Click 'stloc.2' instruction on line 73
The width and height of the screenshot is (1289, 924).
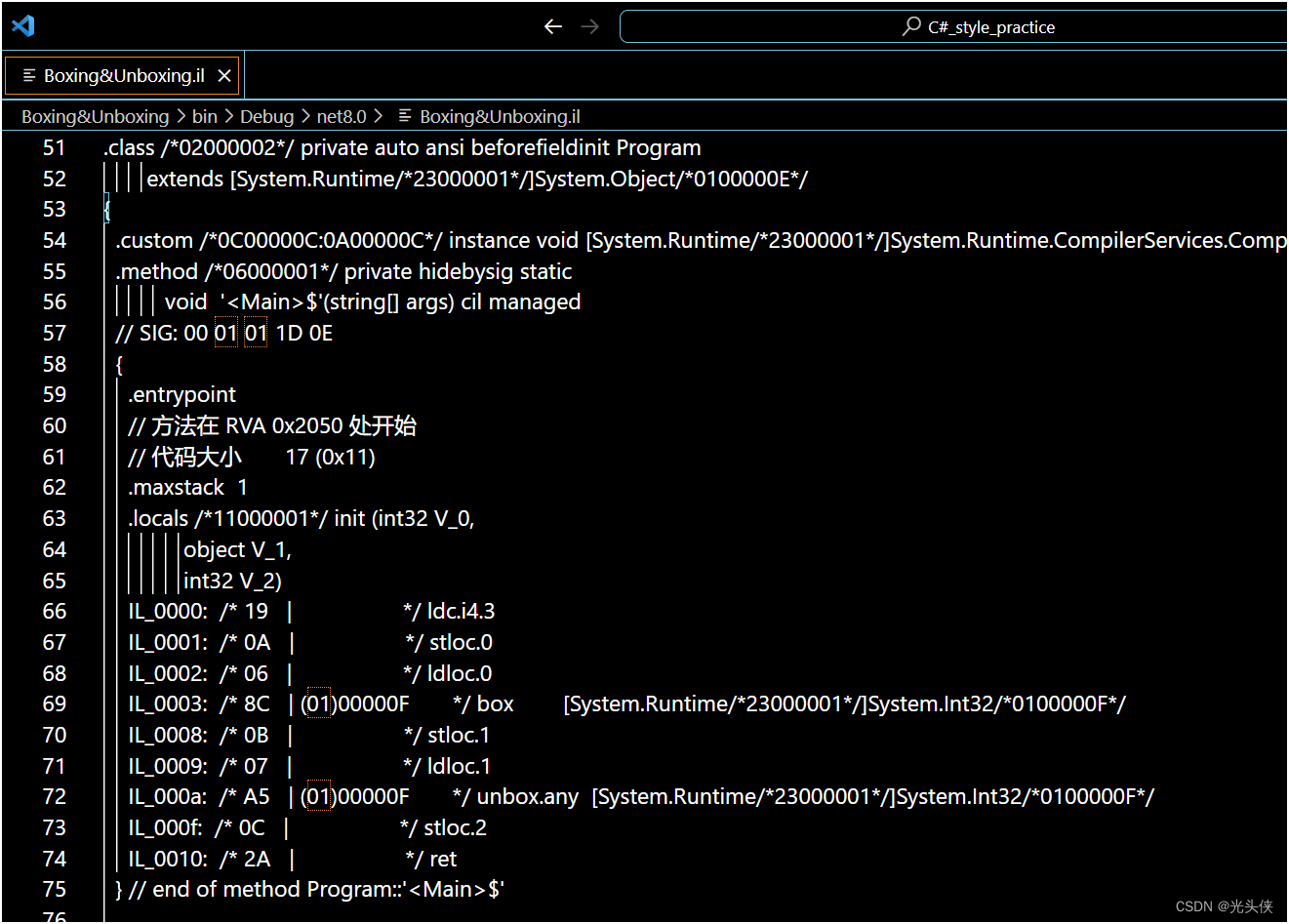click(x=456, y=827)
